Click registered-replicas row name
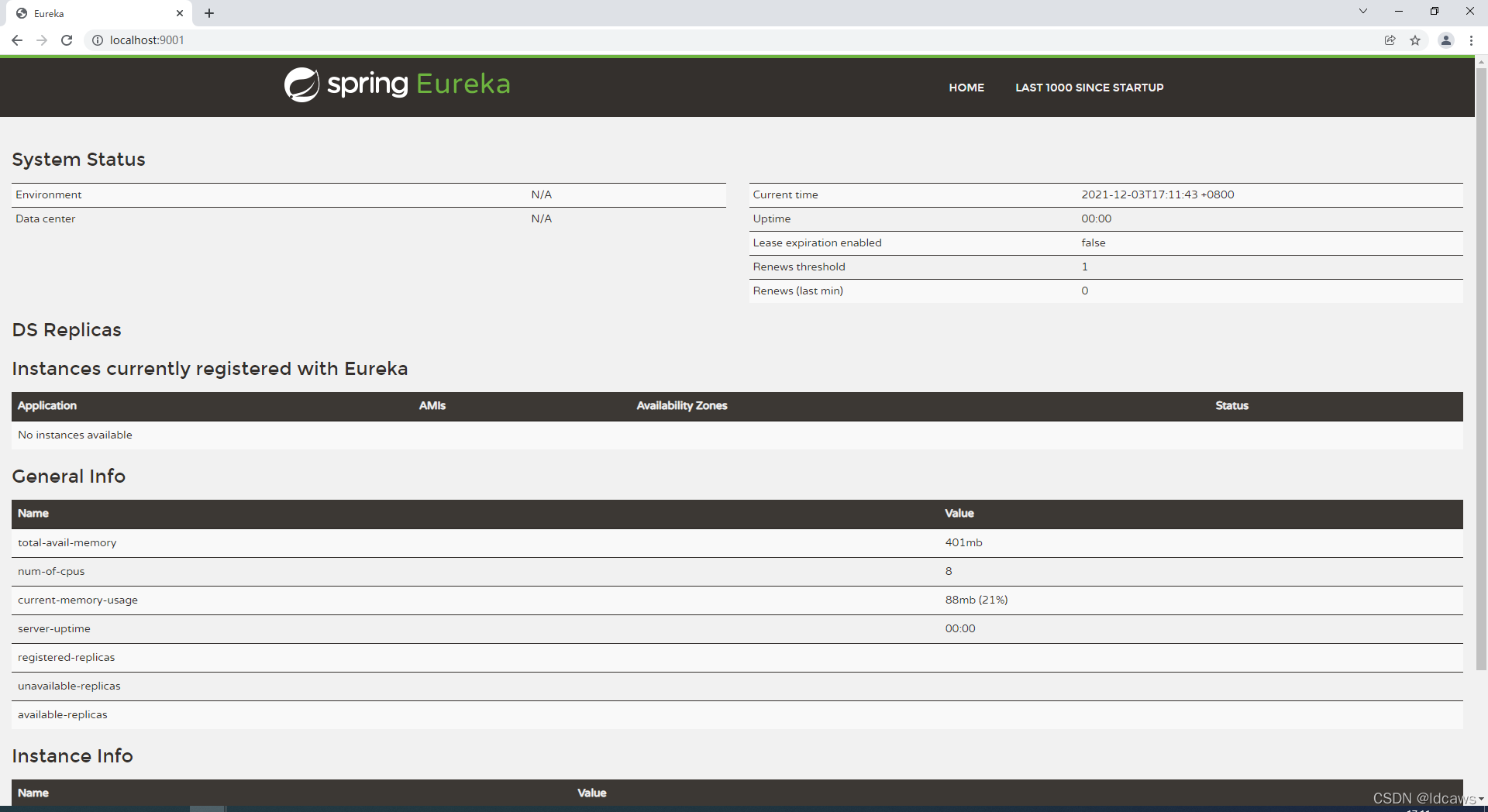Image resolution: width=1488 pixels, height=812 pixels. [66, 658]
